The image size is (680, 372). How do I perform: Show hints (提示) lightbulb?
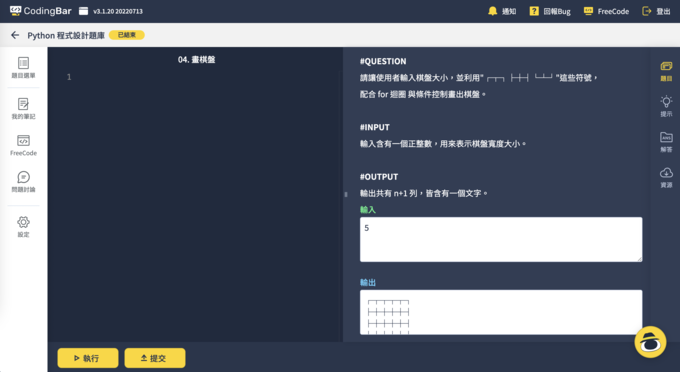pyautogui.click(x=666, y=107)
